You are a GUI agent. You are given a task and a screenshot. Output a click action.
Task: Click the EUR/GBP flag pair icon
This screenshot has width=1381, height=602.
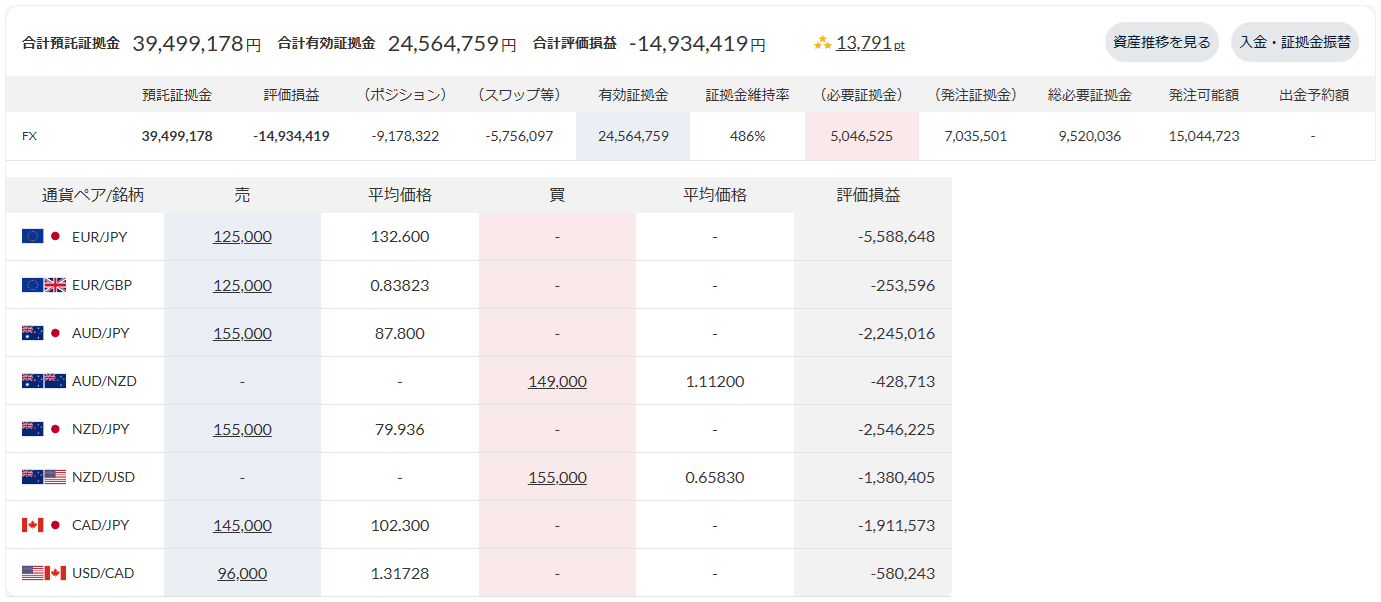(43, 285)
